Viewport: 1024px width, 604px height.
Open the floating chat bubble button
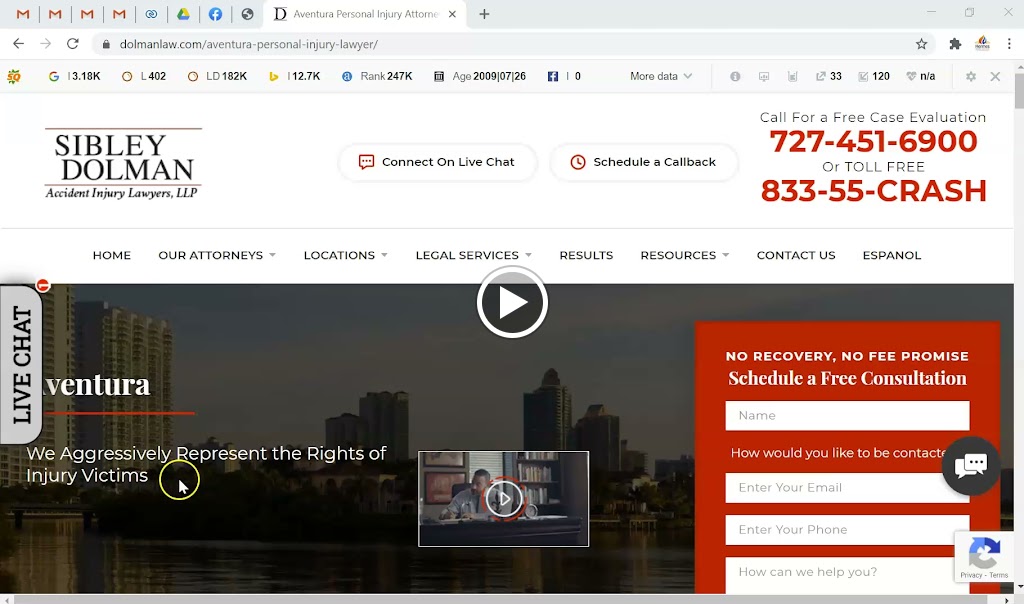(970, 465)
